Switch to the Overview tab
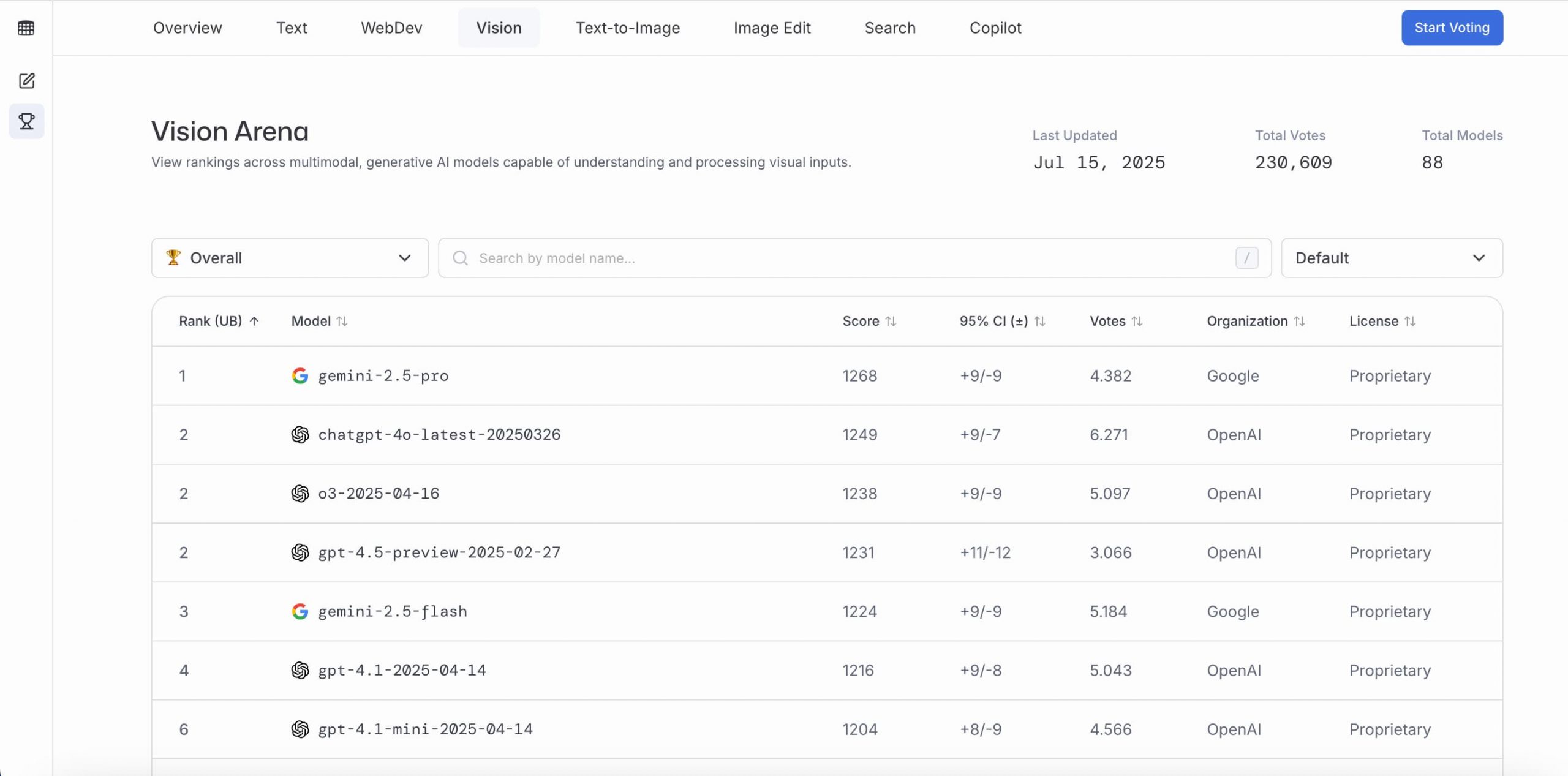The width and height of the screenshot is (1568, 776). pyautogui.click(x=187, y=28)
